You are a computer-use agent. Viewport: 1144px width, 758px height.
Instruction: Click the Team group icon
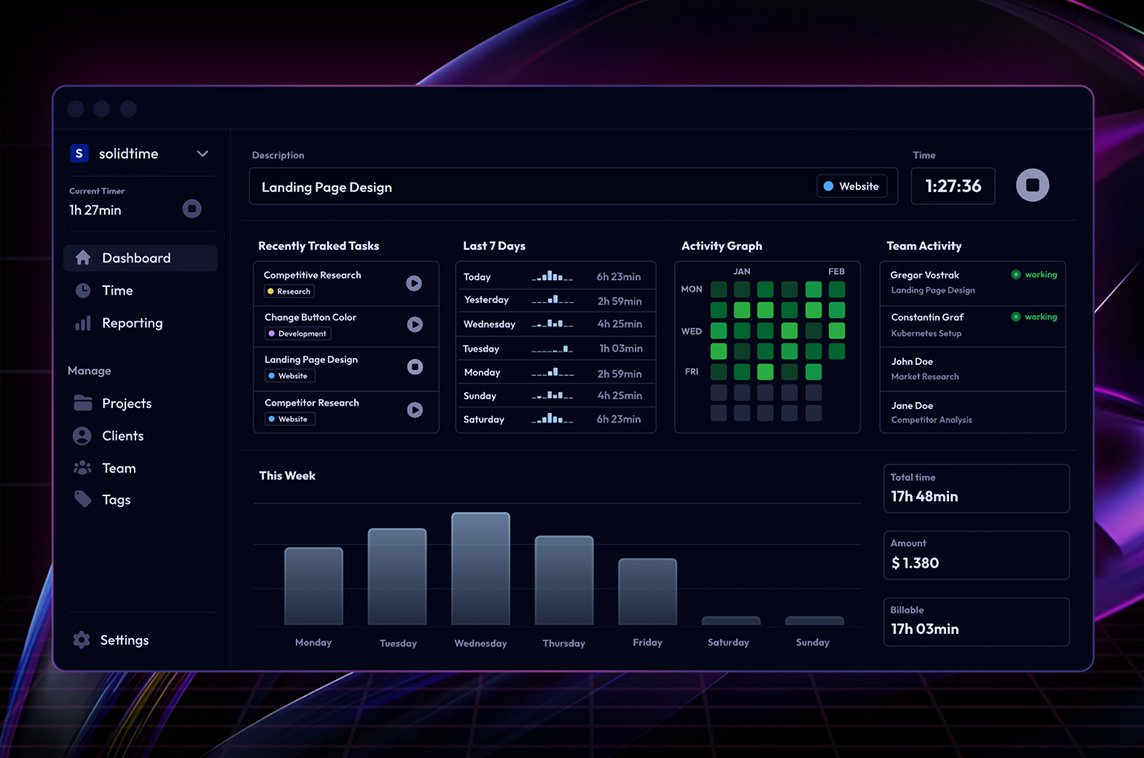(x=82, y=468)
